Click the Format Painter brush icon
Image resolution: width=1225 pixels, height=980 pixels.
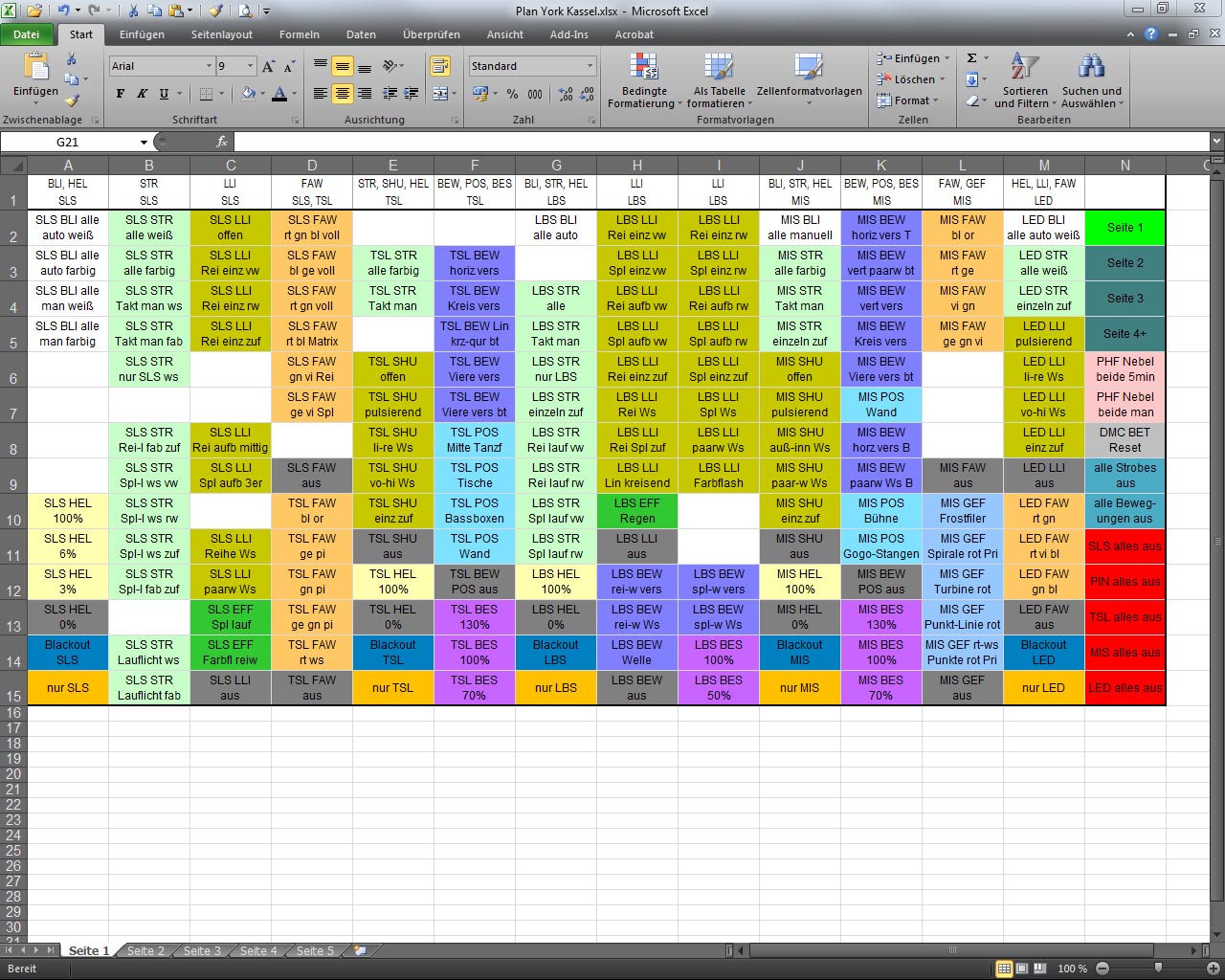(72, 100)
